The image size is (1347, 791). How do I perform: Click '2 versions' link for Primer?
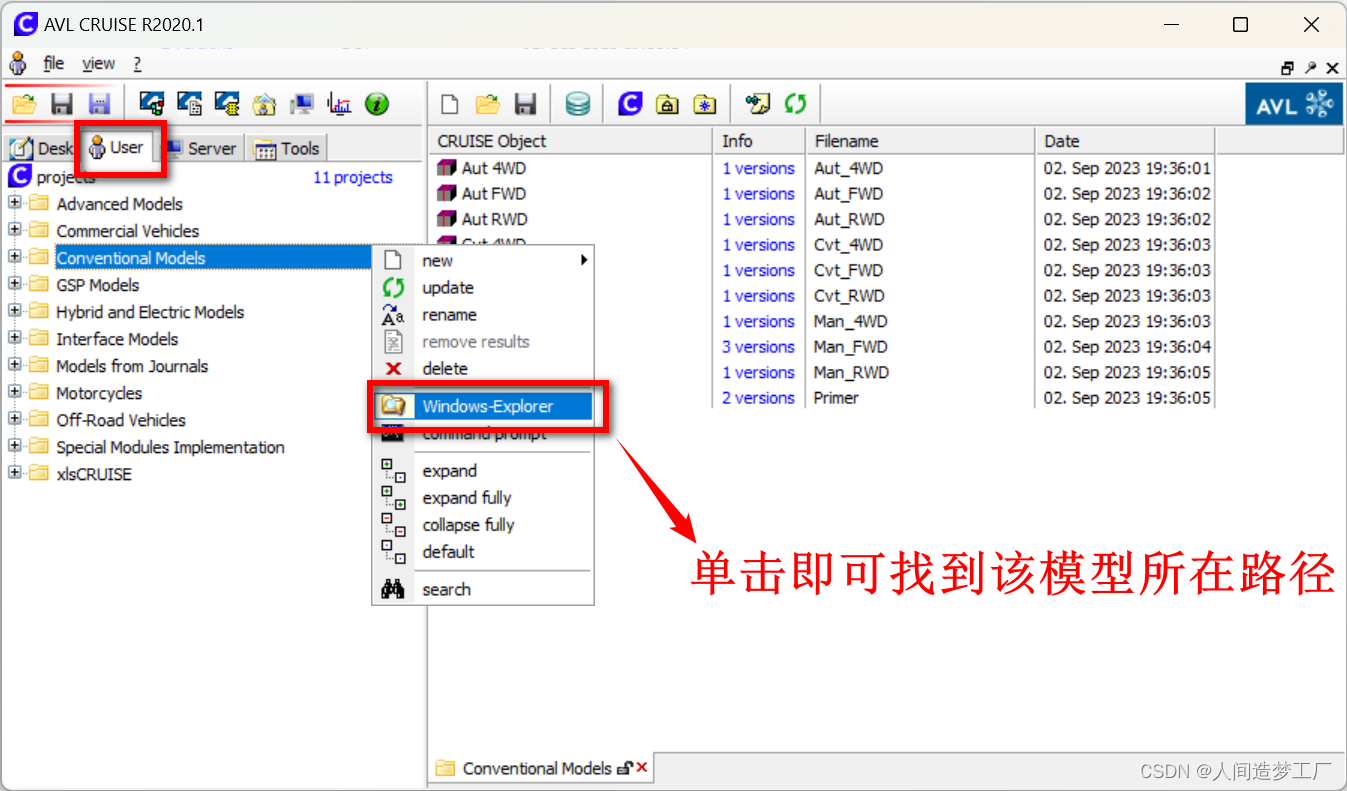[758, 398]
